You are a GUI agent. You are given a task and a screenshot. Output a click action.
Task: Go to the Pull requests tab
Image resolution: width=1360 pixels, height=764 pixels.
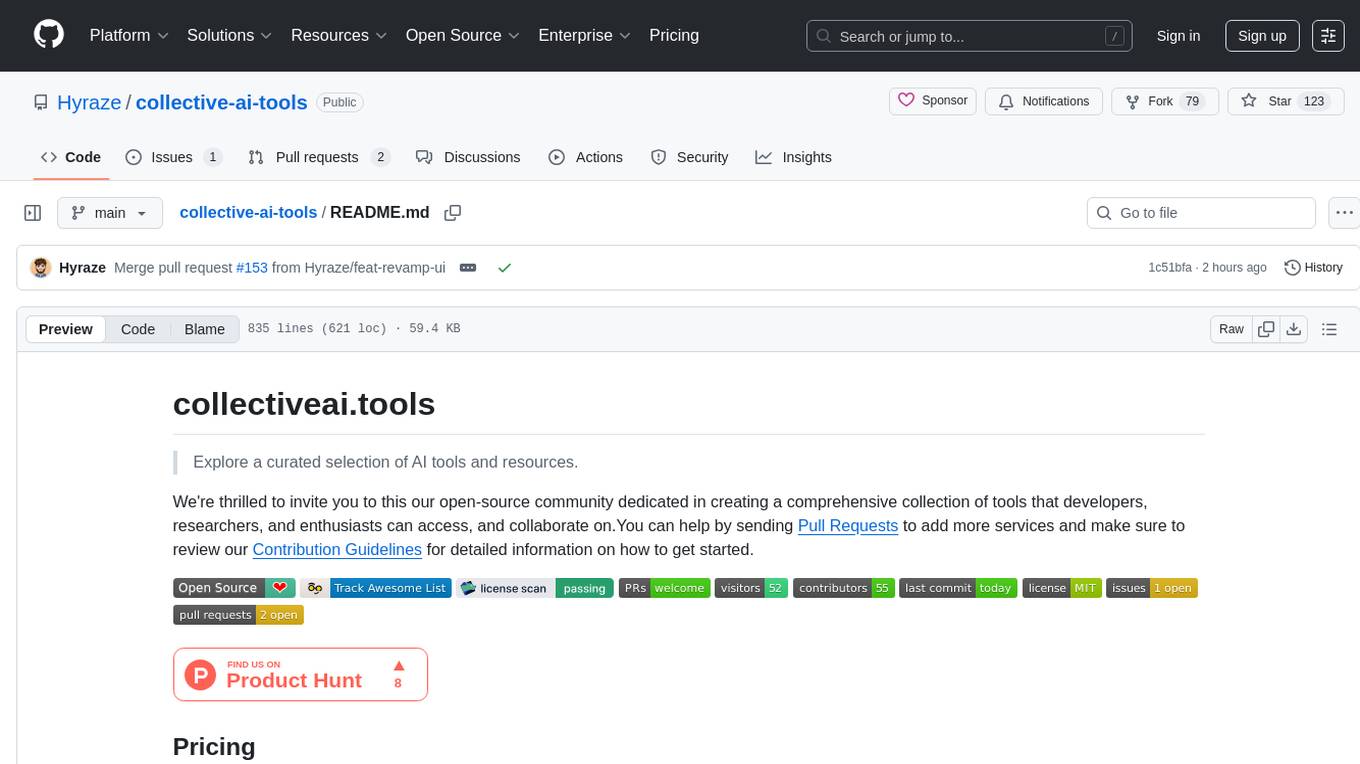coord(319,157)
